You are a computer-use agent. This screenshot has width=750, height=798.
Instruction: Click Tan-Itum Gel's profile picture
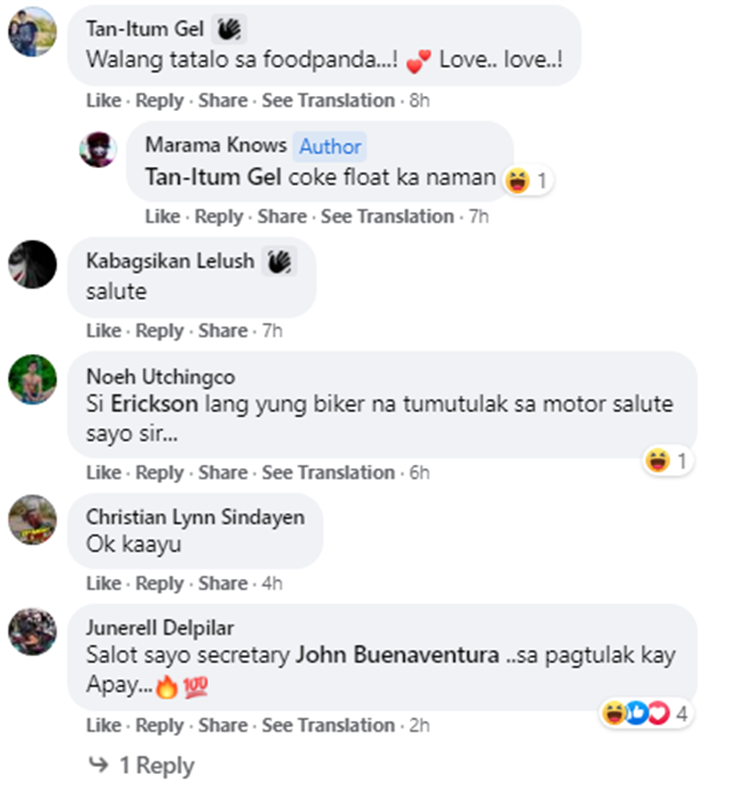click(x=31, y=31)
